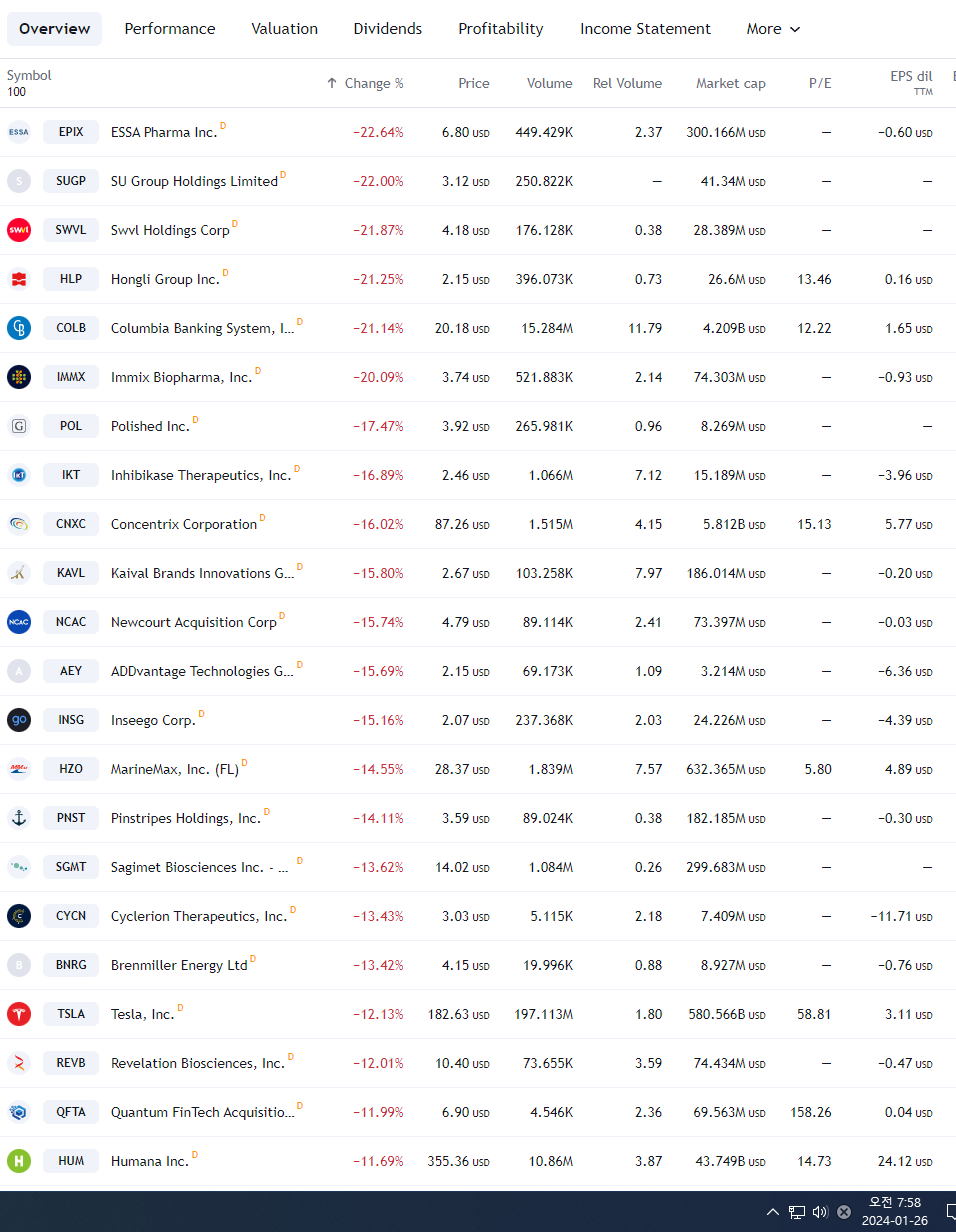Sort by the Volume column header
Viewport: 956px width, 1232px height.
pyautogui.click(x=550, y=83)
